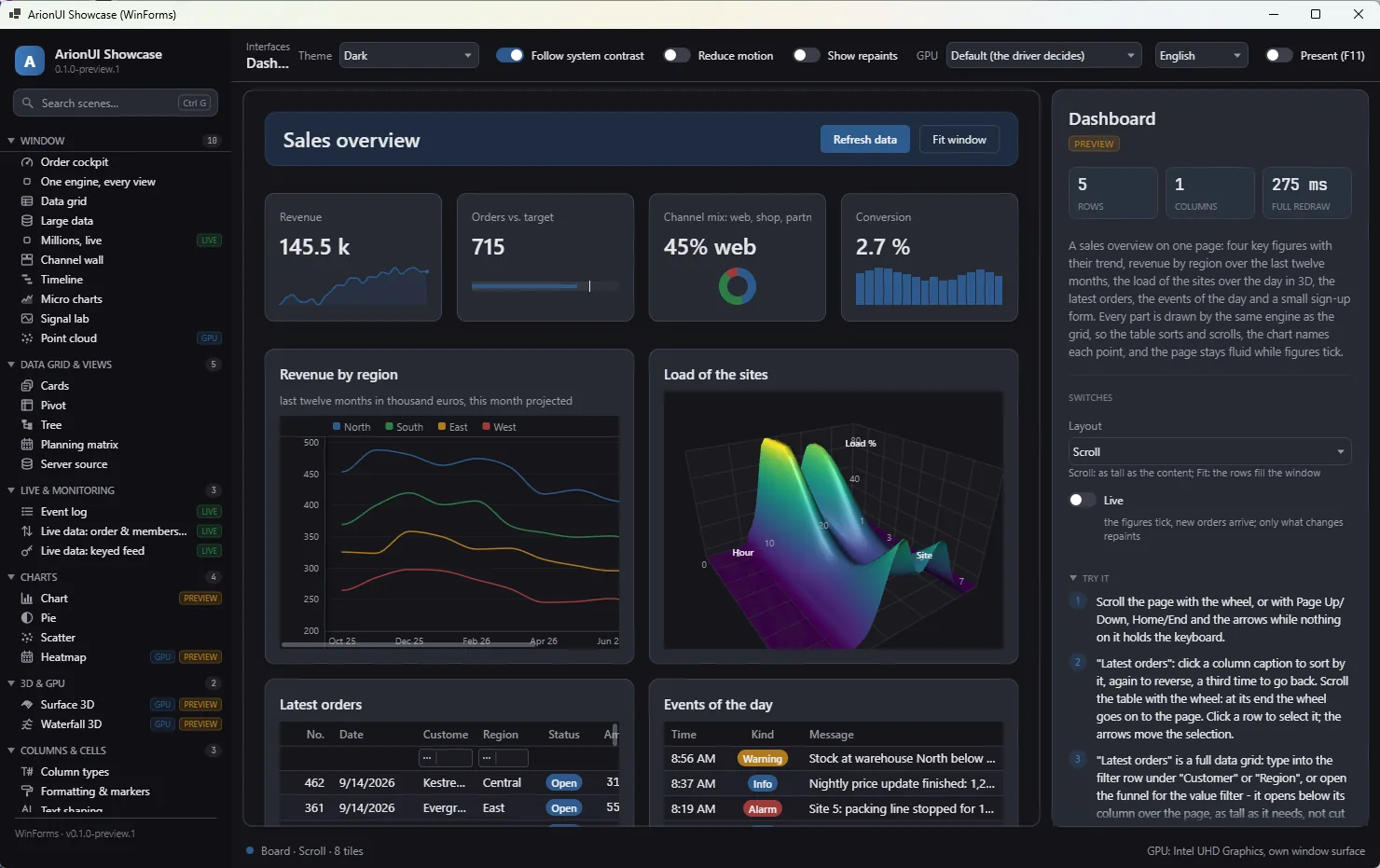
Task: Collapse the WINDOW section in sidebar
Action: 11,141
